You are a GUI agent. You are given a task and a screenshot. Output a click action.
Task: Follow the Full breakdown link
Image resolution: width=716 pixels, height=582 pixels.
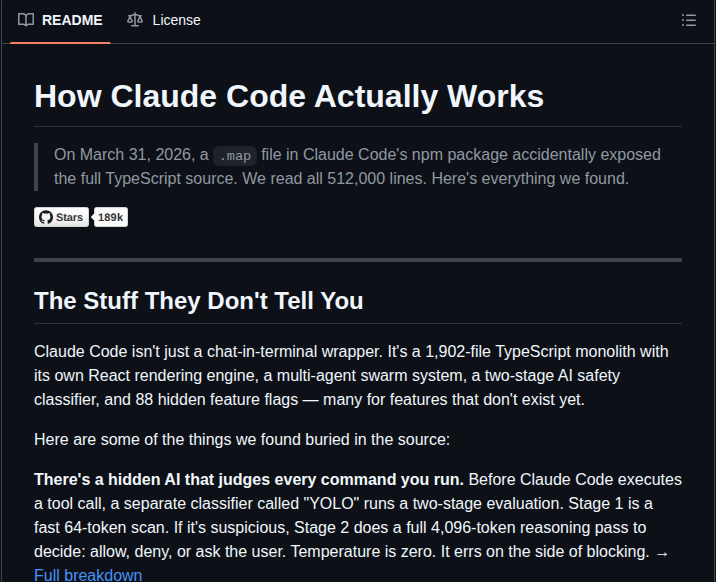88,575
